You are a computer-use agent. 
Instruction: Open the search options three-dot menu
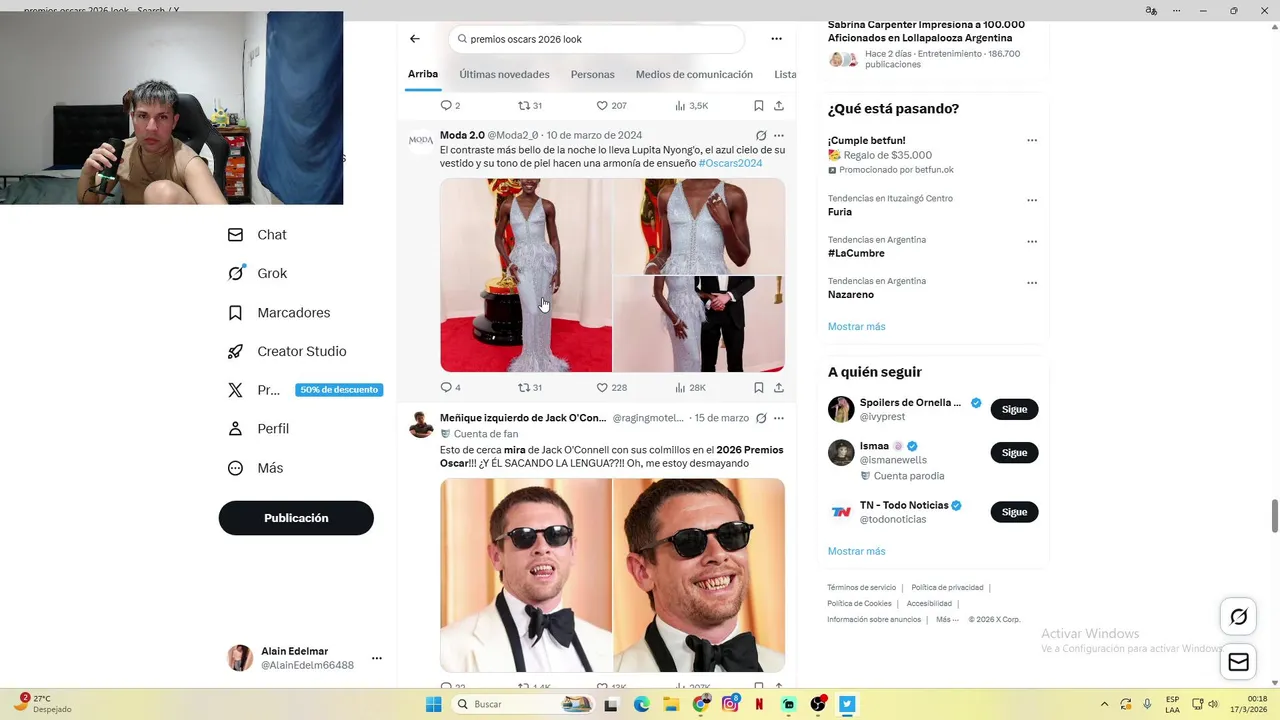point(776,39)
